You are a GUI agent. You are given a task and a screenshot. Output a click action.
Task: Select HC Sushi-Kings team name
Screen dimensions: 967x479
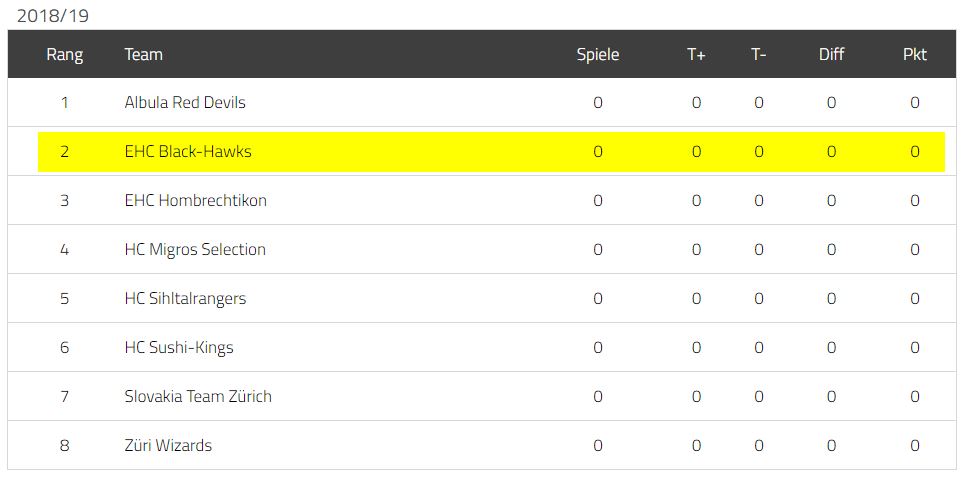(x=179, y=348)
